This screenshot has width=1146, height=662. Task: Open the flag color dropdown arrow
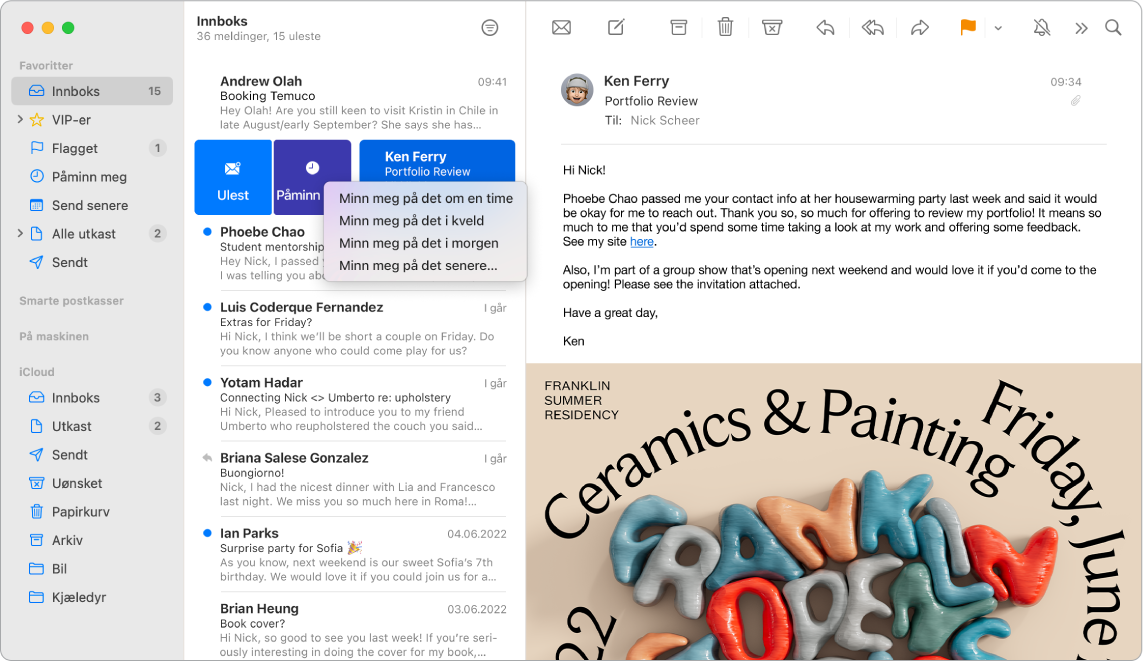click(998, 28)
